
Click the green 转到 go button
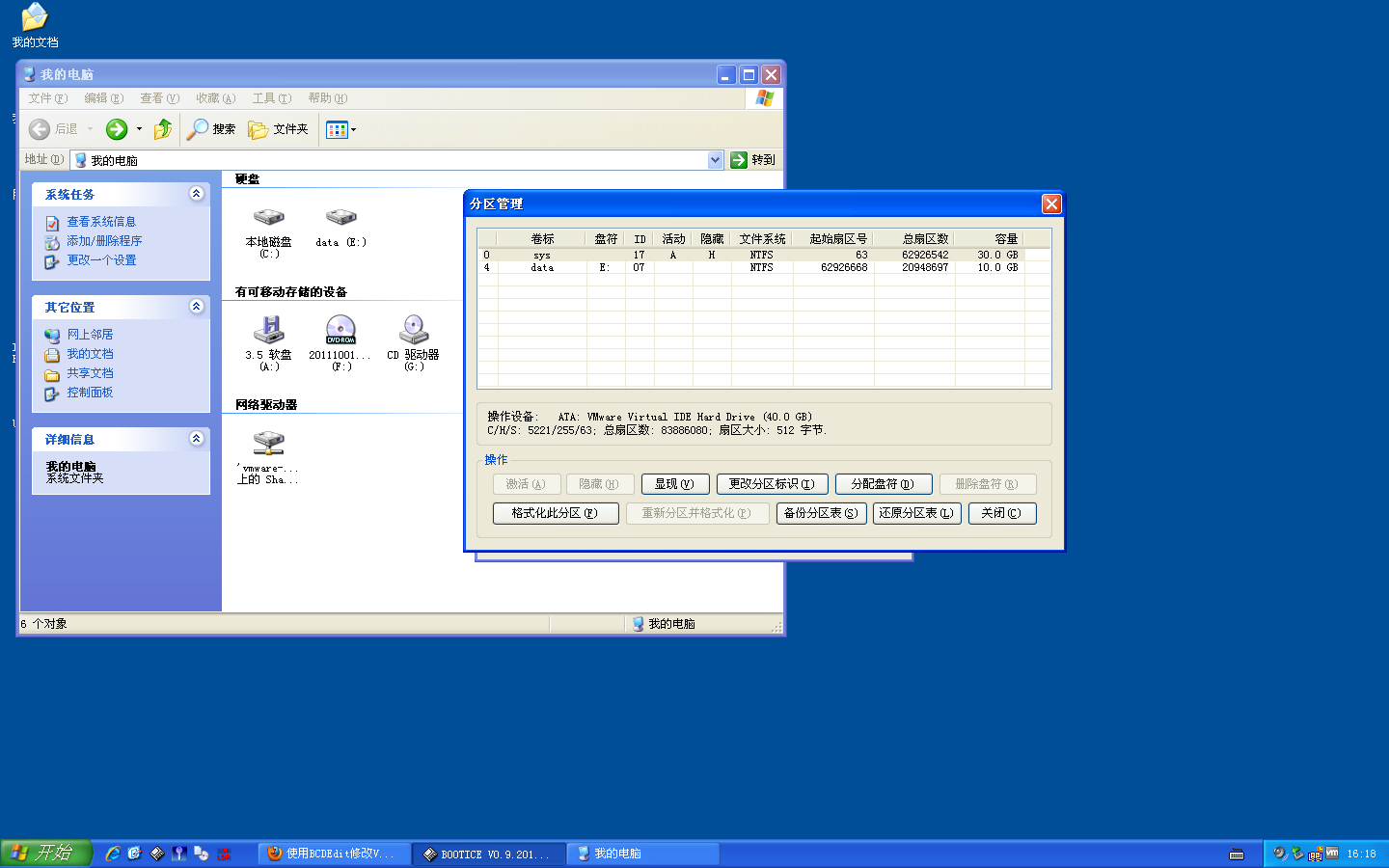(753, 160)
